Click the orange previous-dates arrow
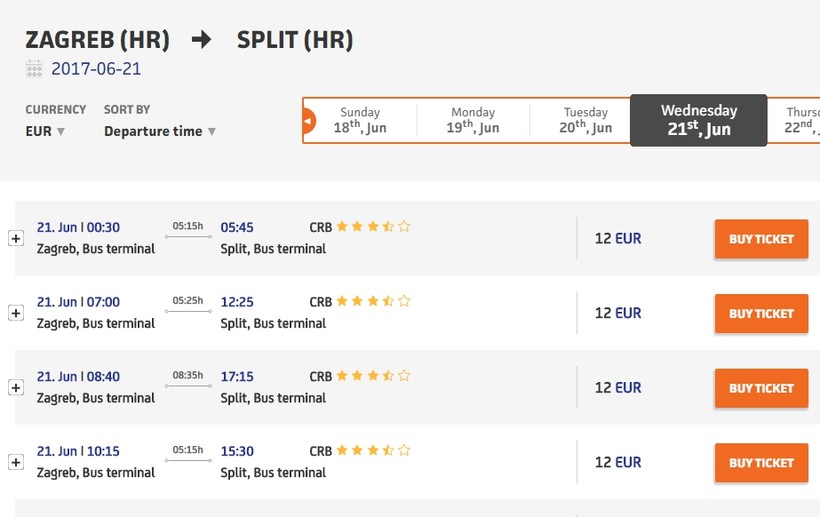This screenshot has height=517, width=820. point(309,121)
